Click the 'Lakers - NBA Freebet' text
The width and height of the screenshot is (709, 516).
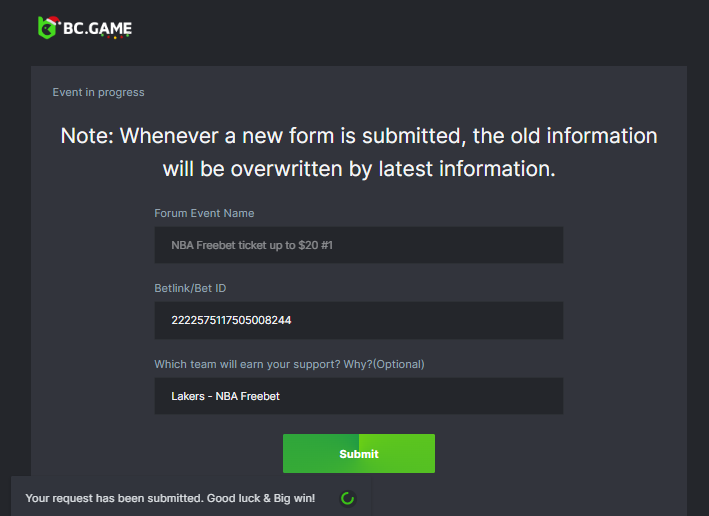[226, 396]
